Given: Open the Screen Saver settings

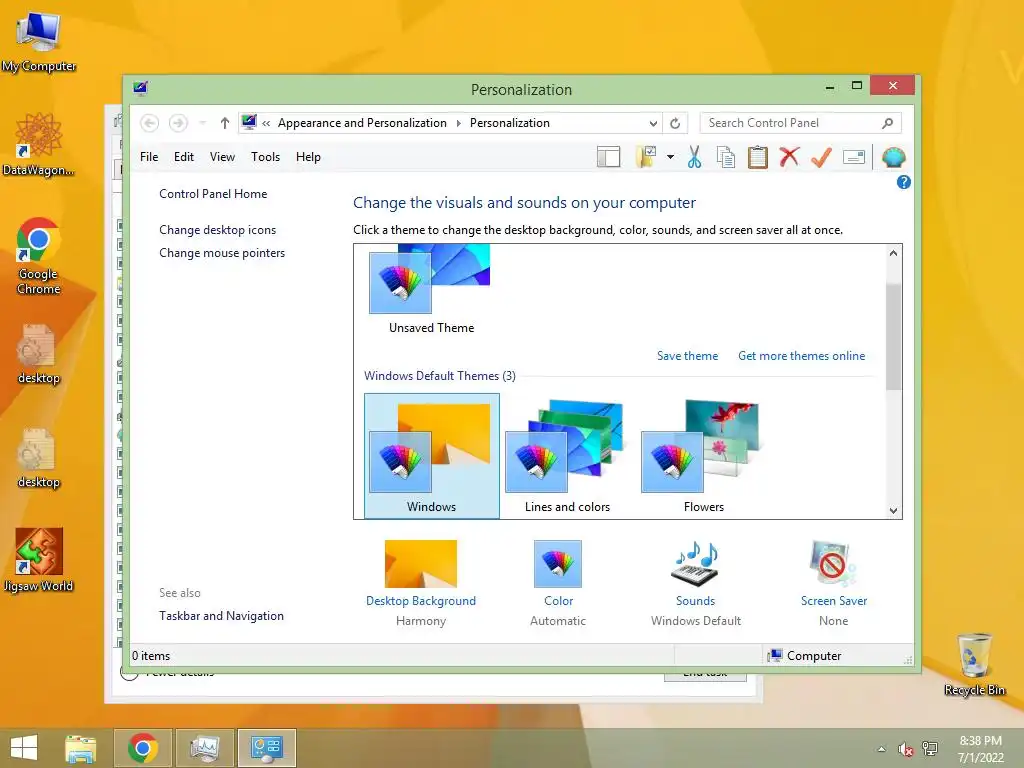Looking at the screenshot, I should tap(833, 583).
